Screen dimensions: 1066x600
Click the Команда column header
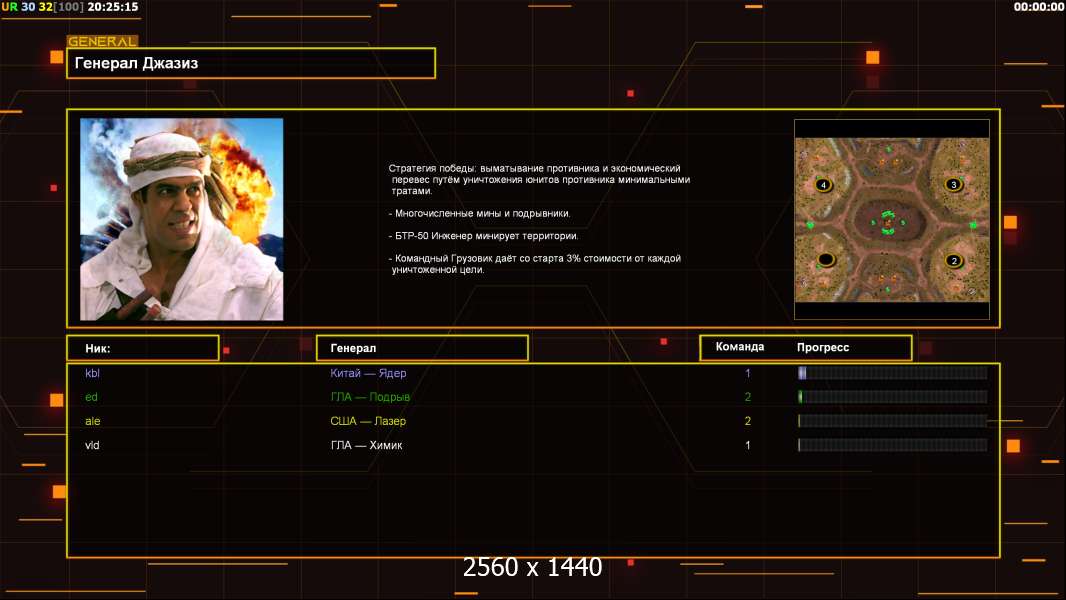click(740, 347)
